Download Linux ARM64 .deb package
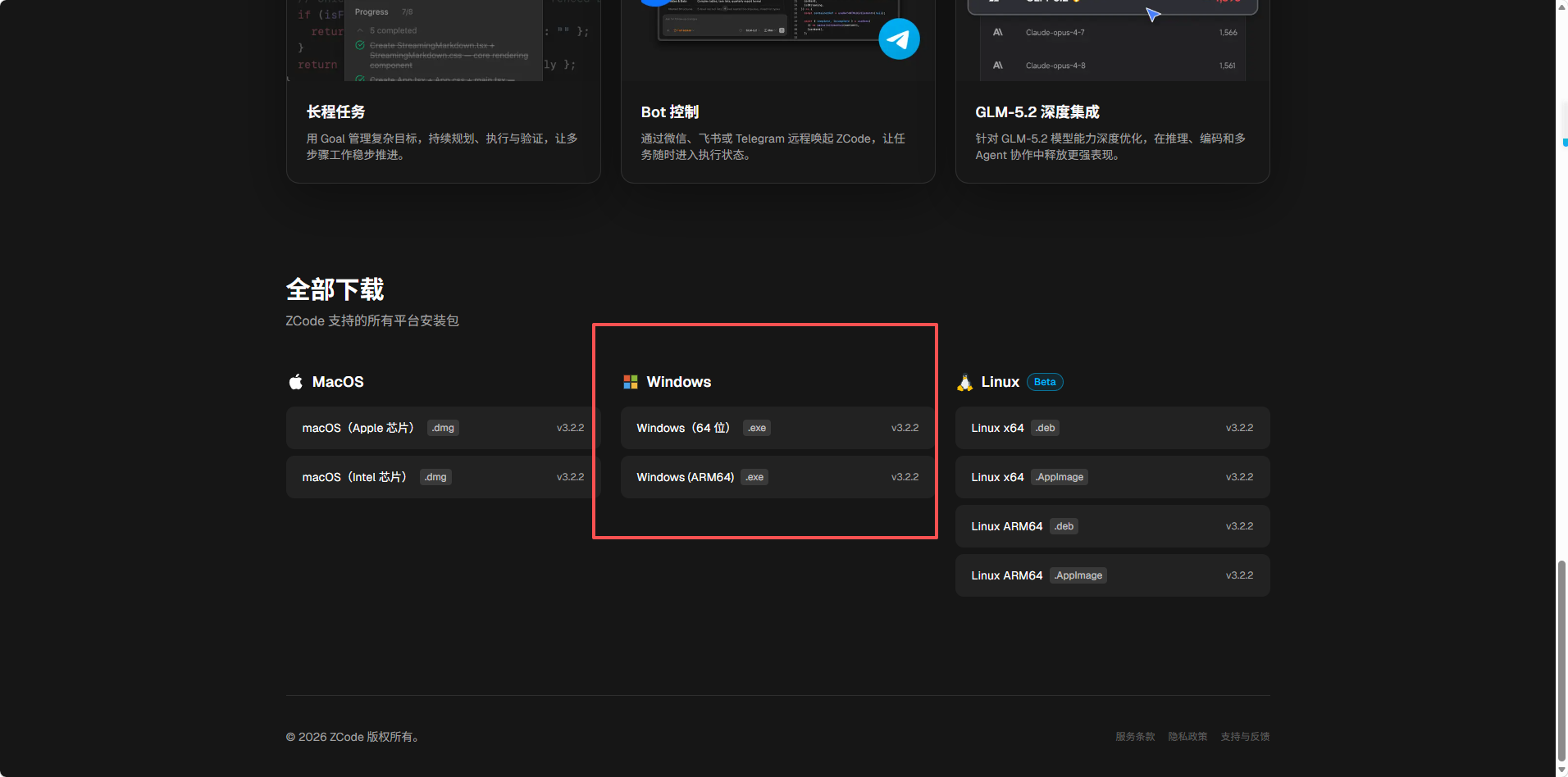The image size is (1568, 777). click(1112, 526)
